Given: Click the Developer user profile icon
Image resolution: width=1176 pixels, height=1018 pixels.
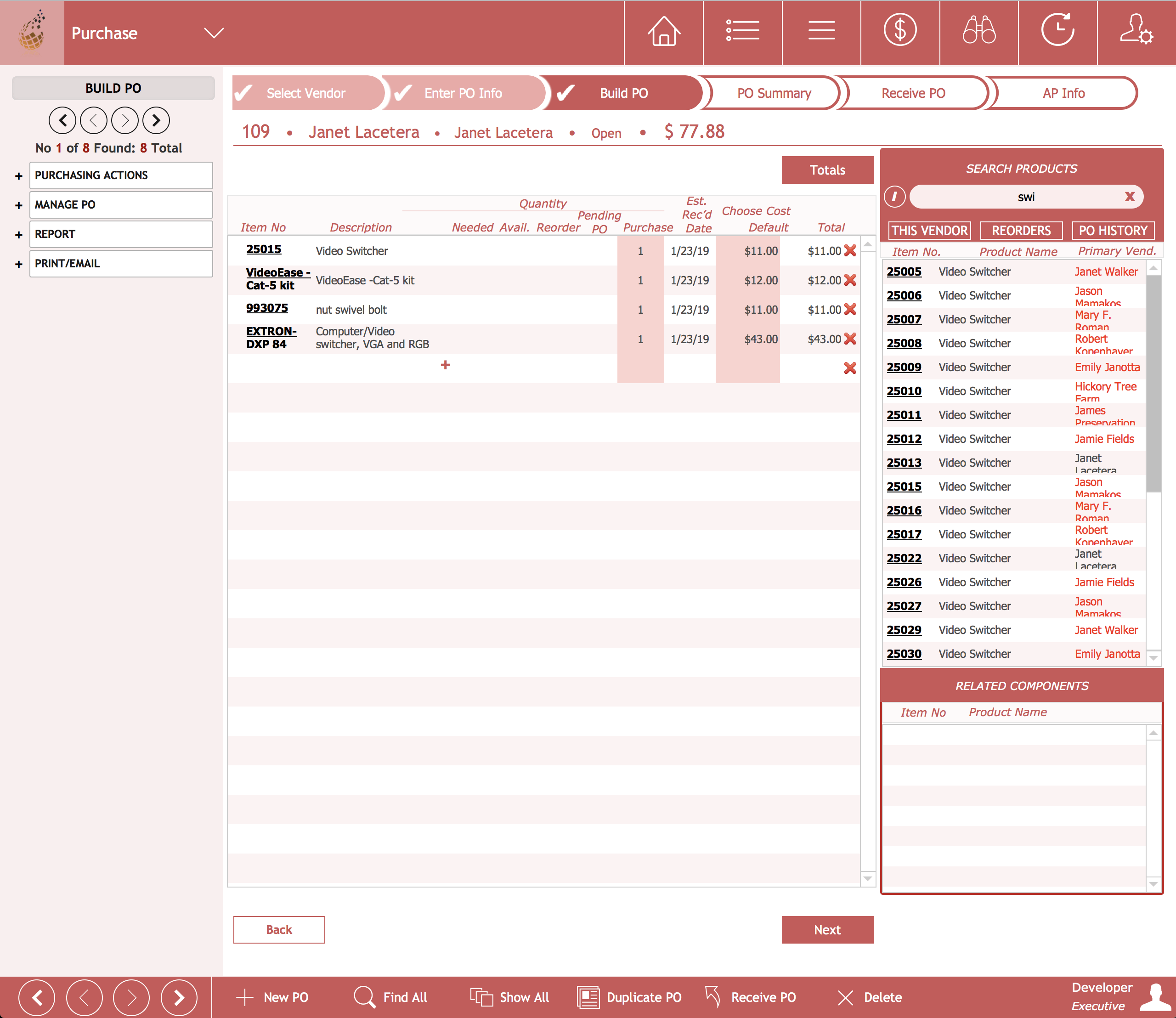Looking at the screenshot, I should (x=1155, y=997).
